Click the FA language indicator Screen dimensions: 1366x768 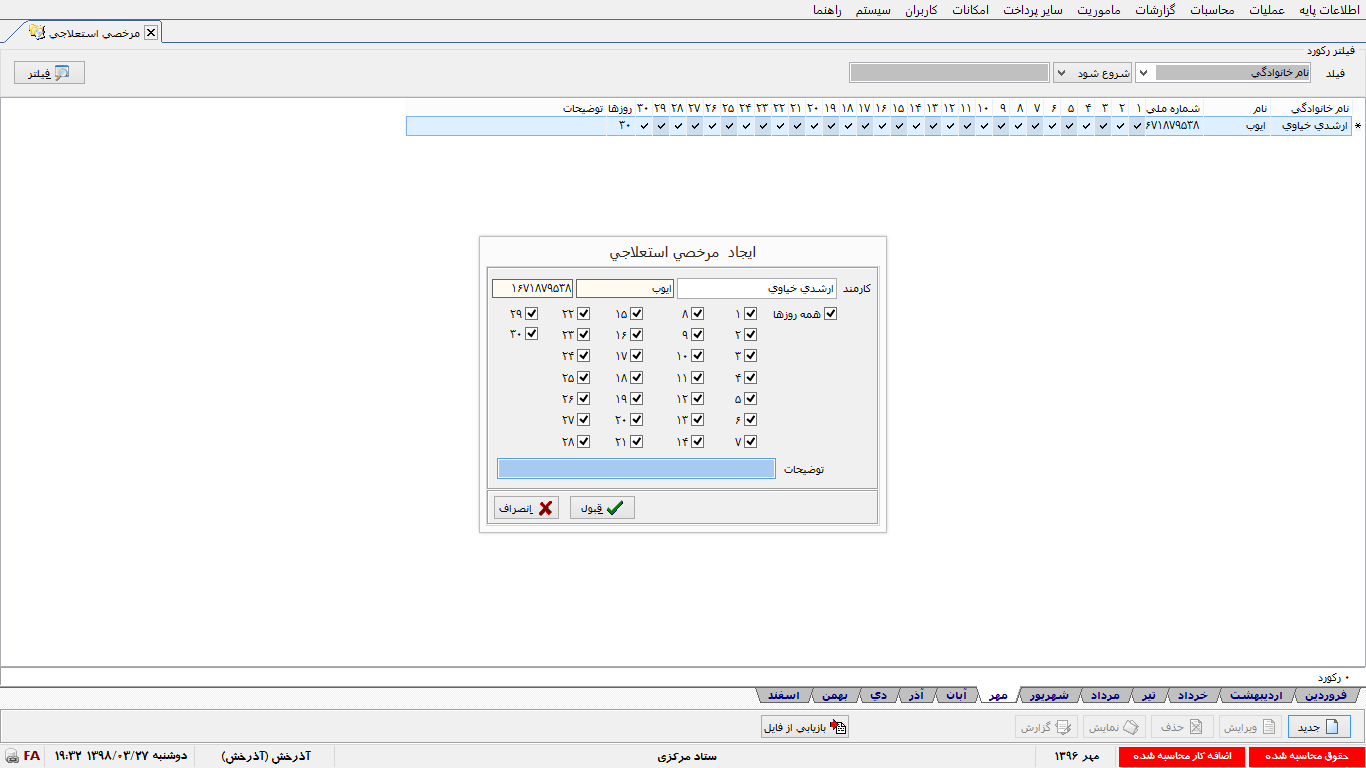32,756
